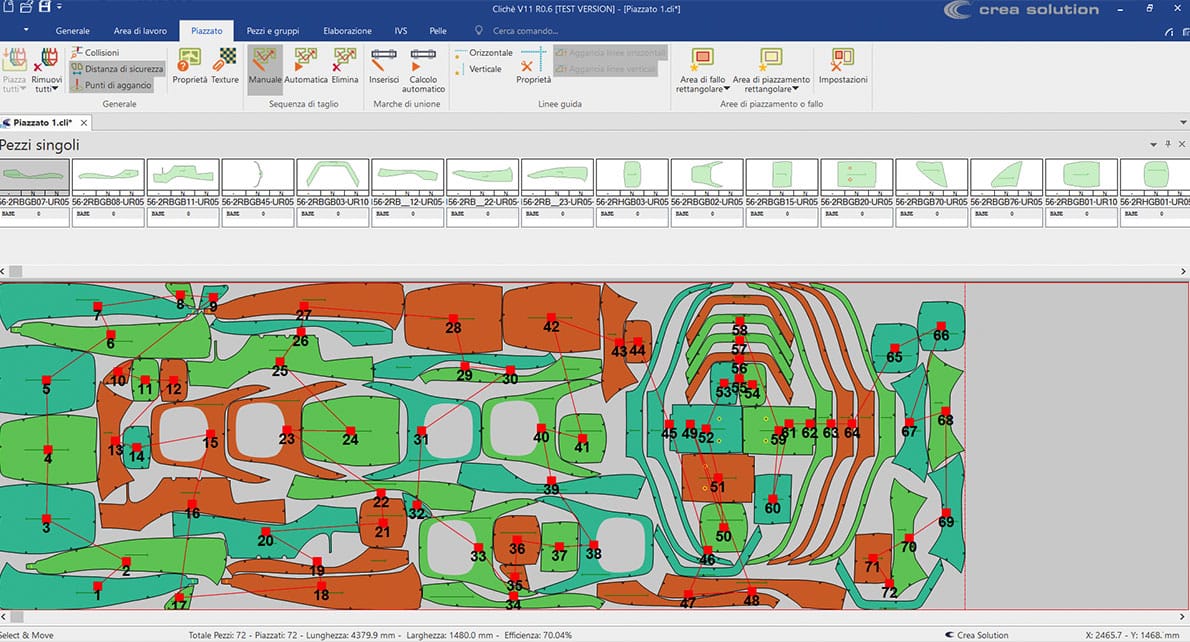The image size is (1190, 642).
Task: Open the Pezzi e gruppi tab
Action: (x=271, y=31)
